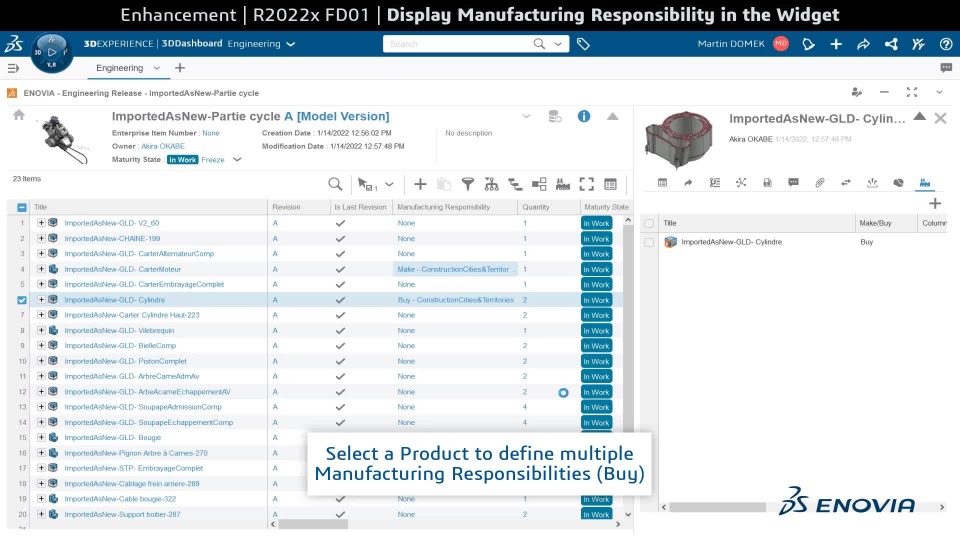Open the table columns view icon

click(x=610, y=184)
